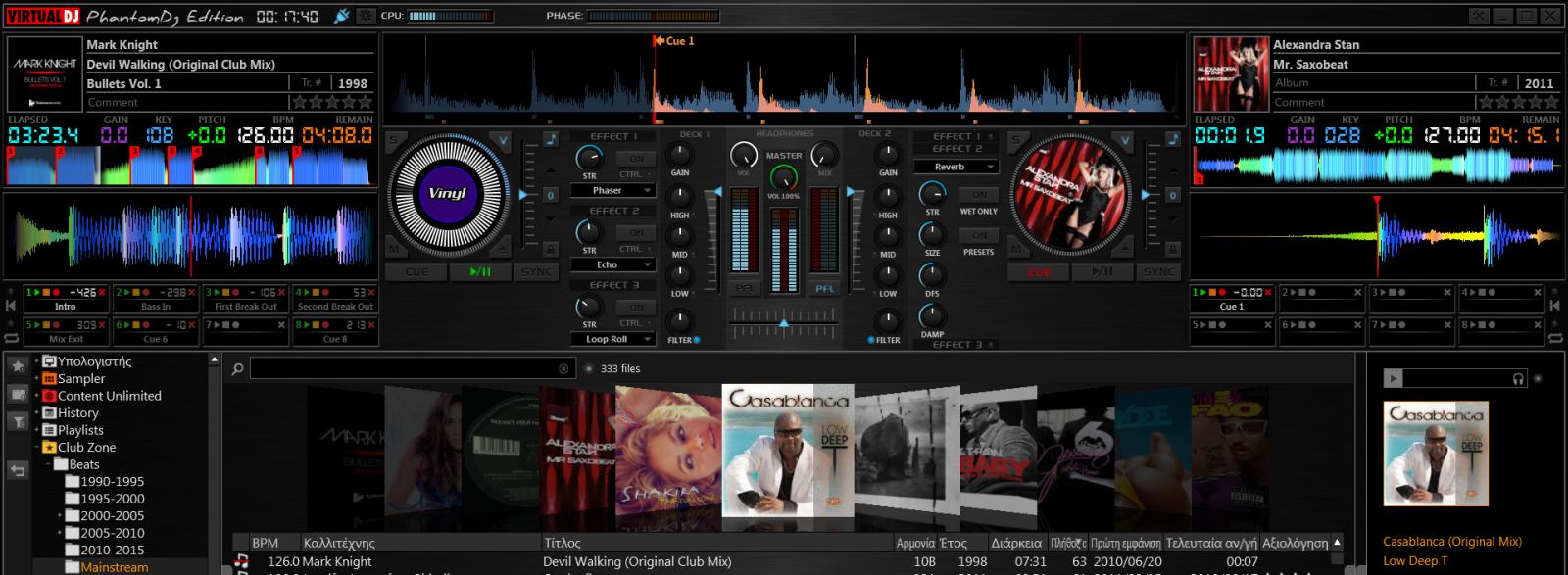Click the music note icon on Alexandra Stan deck

point(1173,139)
